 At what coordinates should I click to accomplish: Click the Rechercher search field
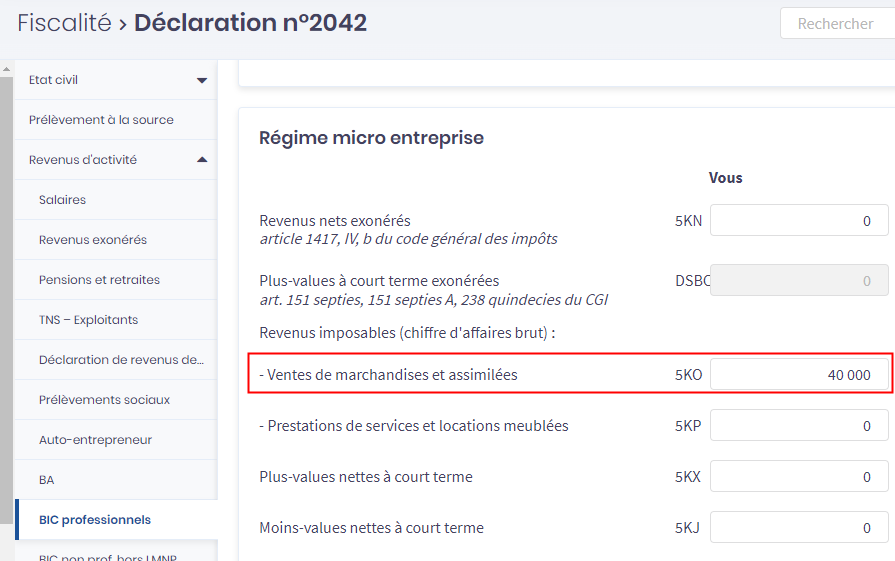click(836, 24)
